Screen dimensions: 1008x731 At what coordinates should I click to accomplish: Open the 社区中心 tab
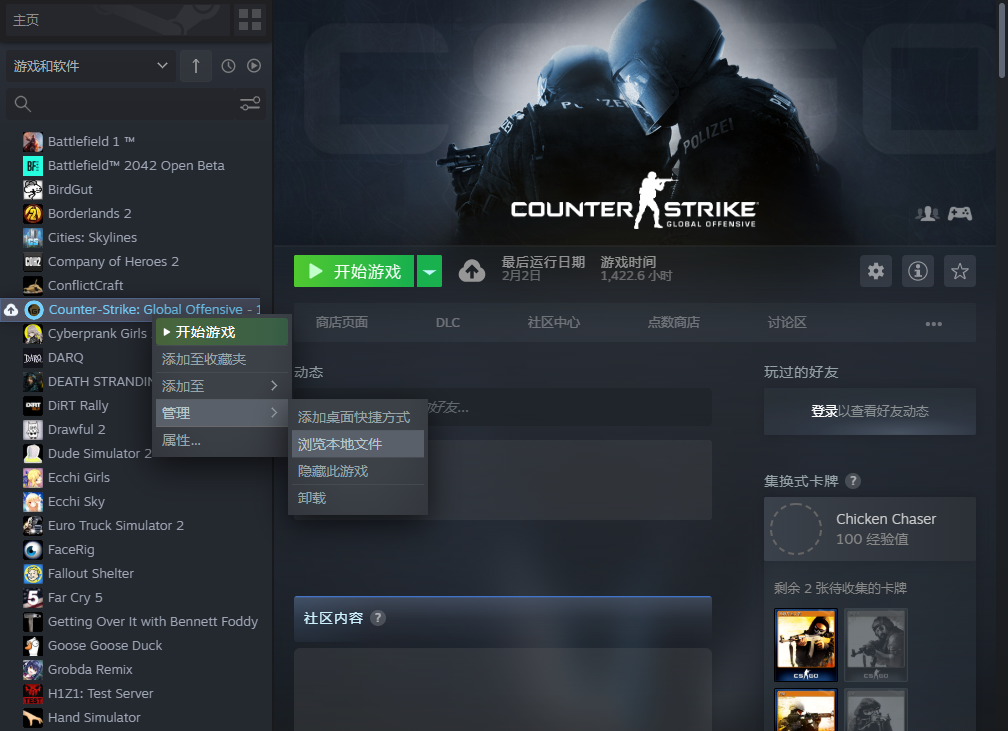click(554, 322)
